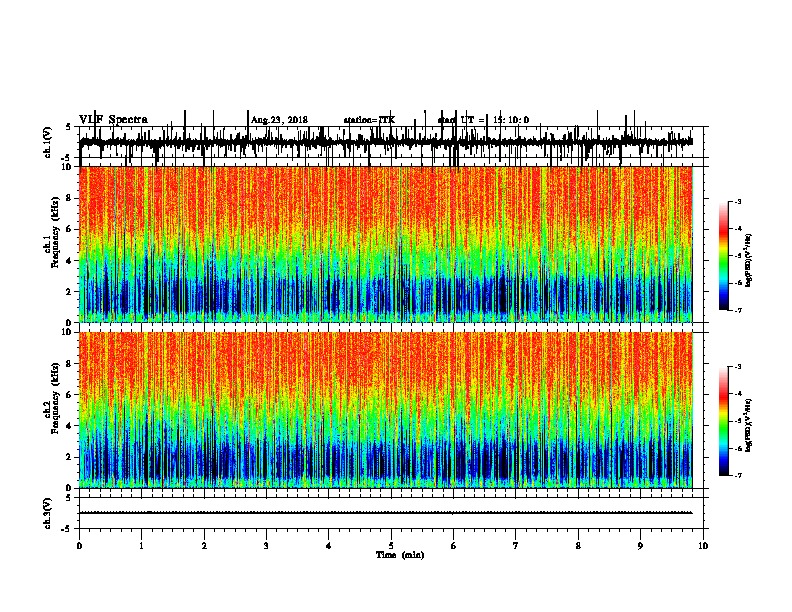Click the time axis tick label "5"
Viewport: 792px width, 612px height.
(x=391, y=546)
